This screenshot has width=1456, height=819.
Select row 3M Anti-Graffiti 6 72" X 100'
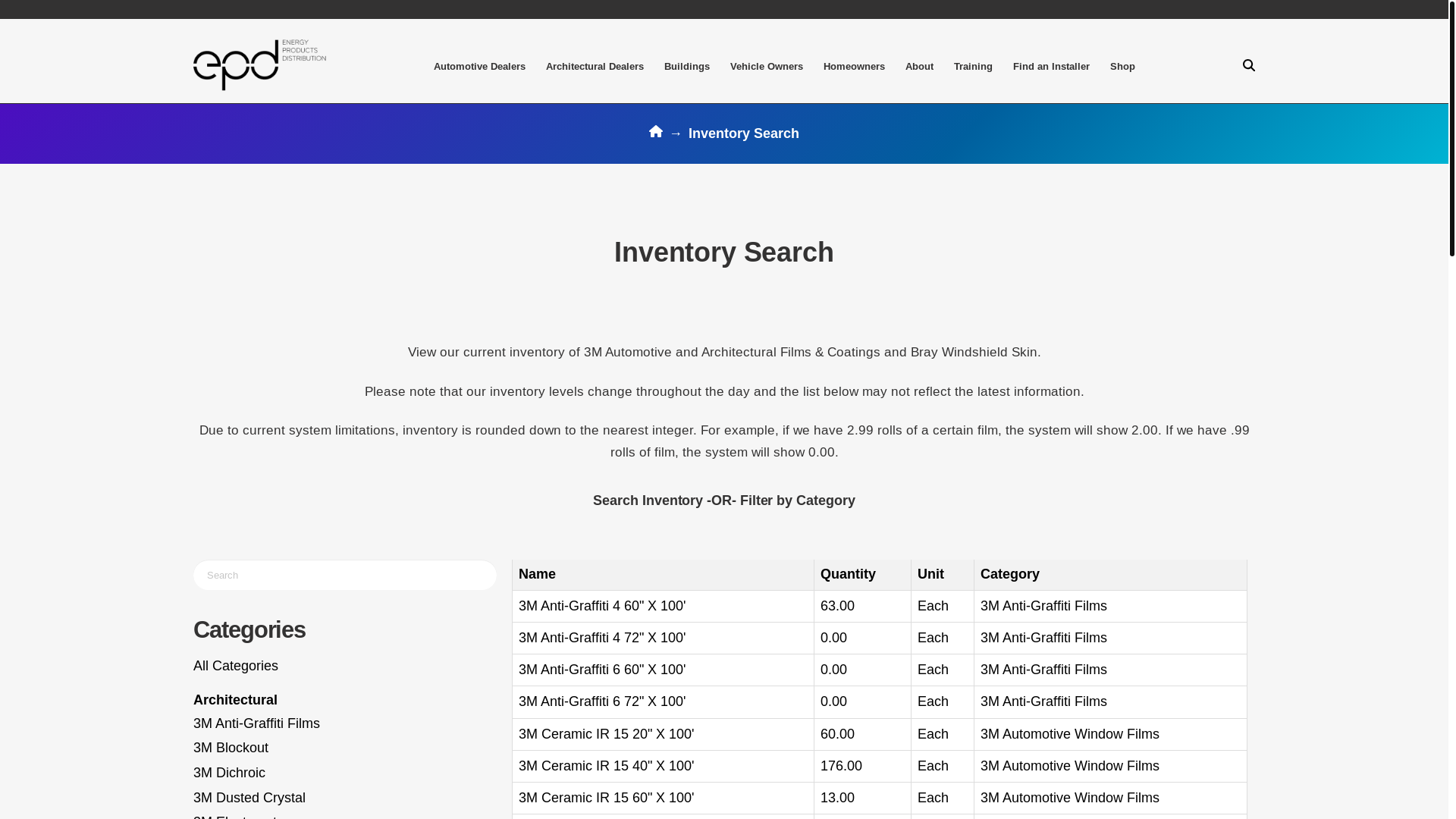click(880, 701)
